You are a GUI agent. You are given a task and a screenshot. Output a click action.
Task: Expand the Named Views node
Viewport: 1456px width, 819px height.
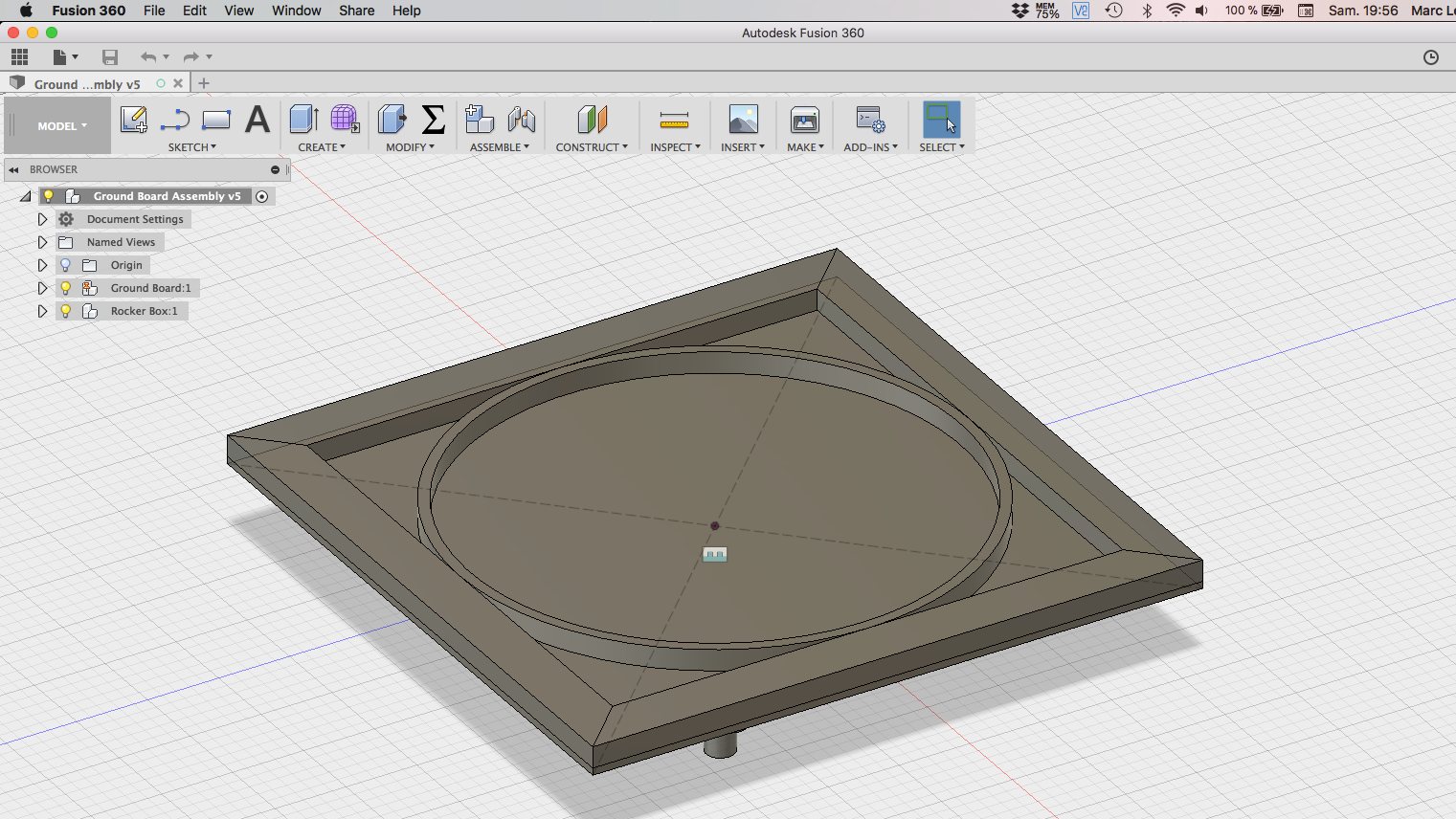[x=42, y=242]
